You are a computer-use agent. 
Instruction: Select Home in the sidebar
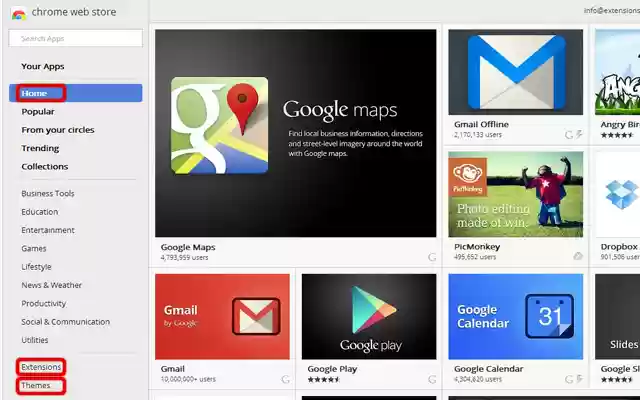coord(76,93)
